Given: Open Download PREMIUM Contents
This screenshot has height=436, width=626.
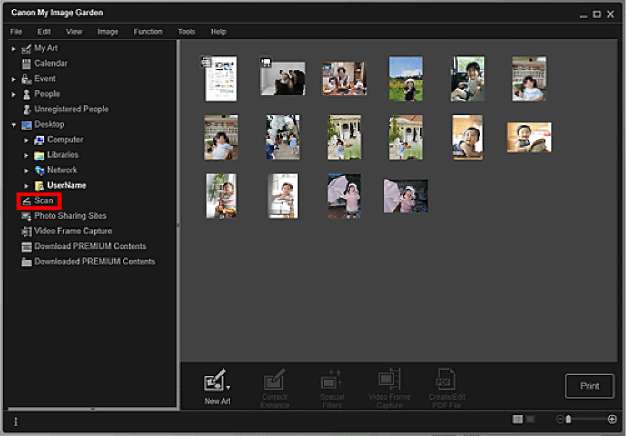Looking at the screenshot, I should tap(88, 246).
